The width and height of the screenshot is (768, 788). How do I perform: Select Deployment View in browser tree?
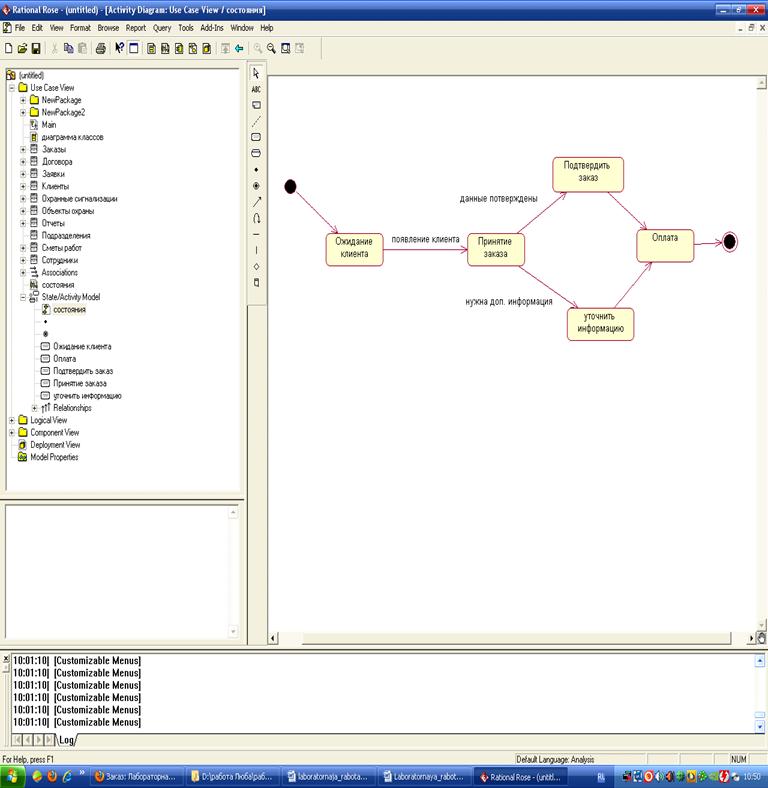point(55,445)
